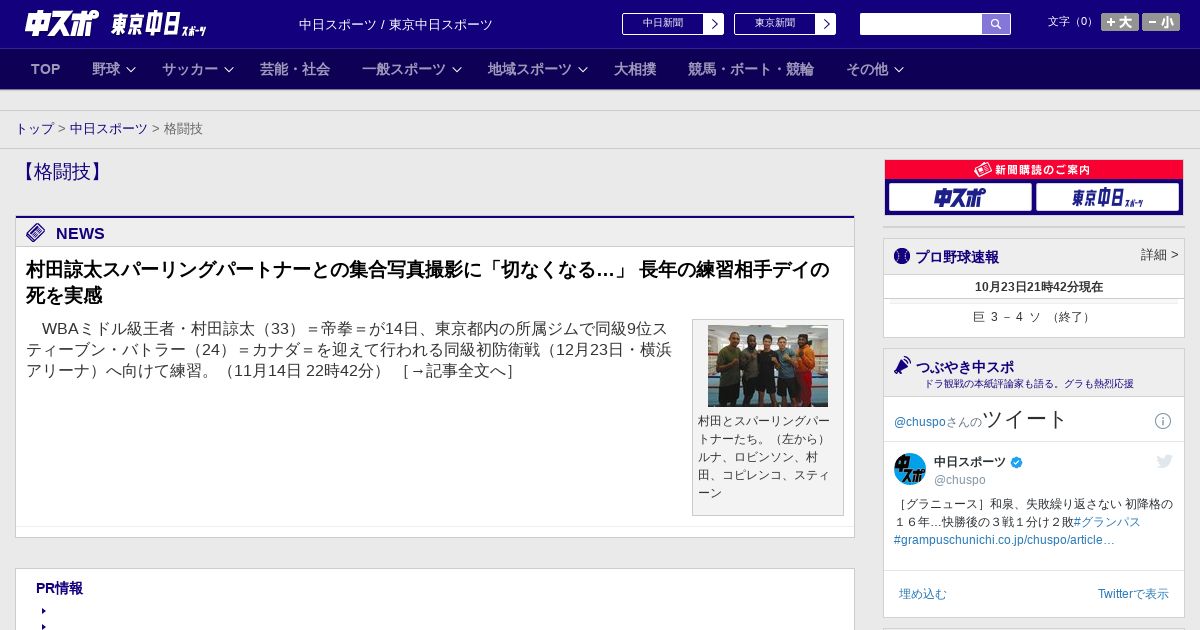The image size is (1200, 630).
Task: Click the 巨 3-4 ソ score row
Action: click(1034, 317)
